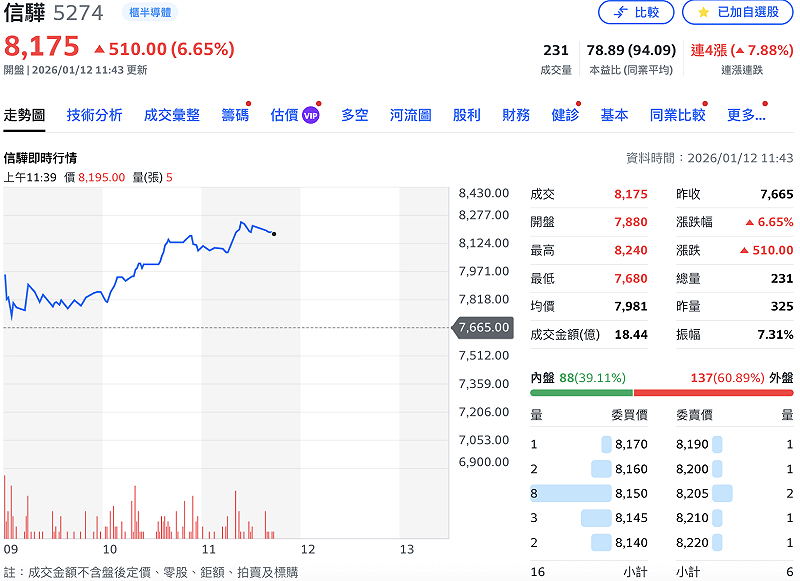Click the 櫃半導體 industry badge
The width and height of the screenshot is (800, 581).
coord(150,14)
